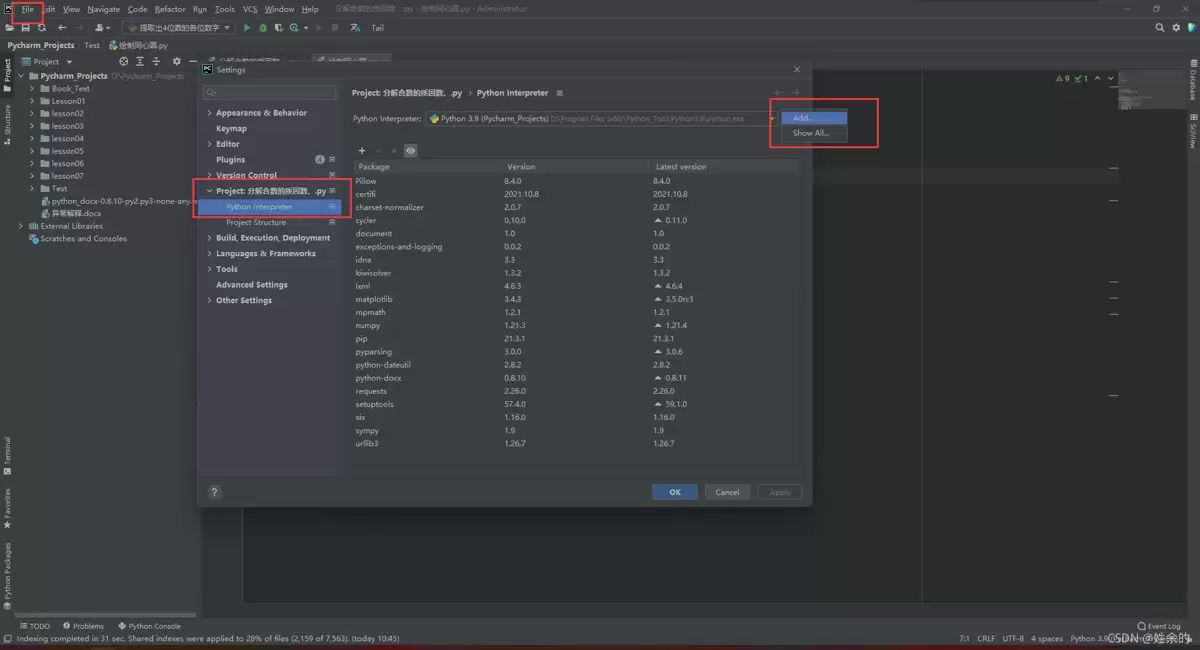1200x650 pixels.
Task: Click the OK button in Settings
Action: click(675, 492)
